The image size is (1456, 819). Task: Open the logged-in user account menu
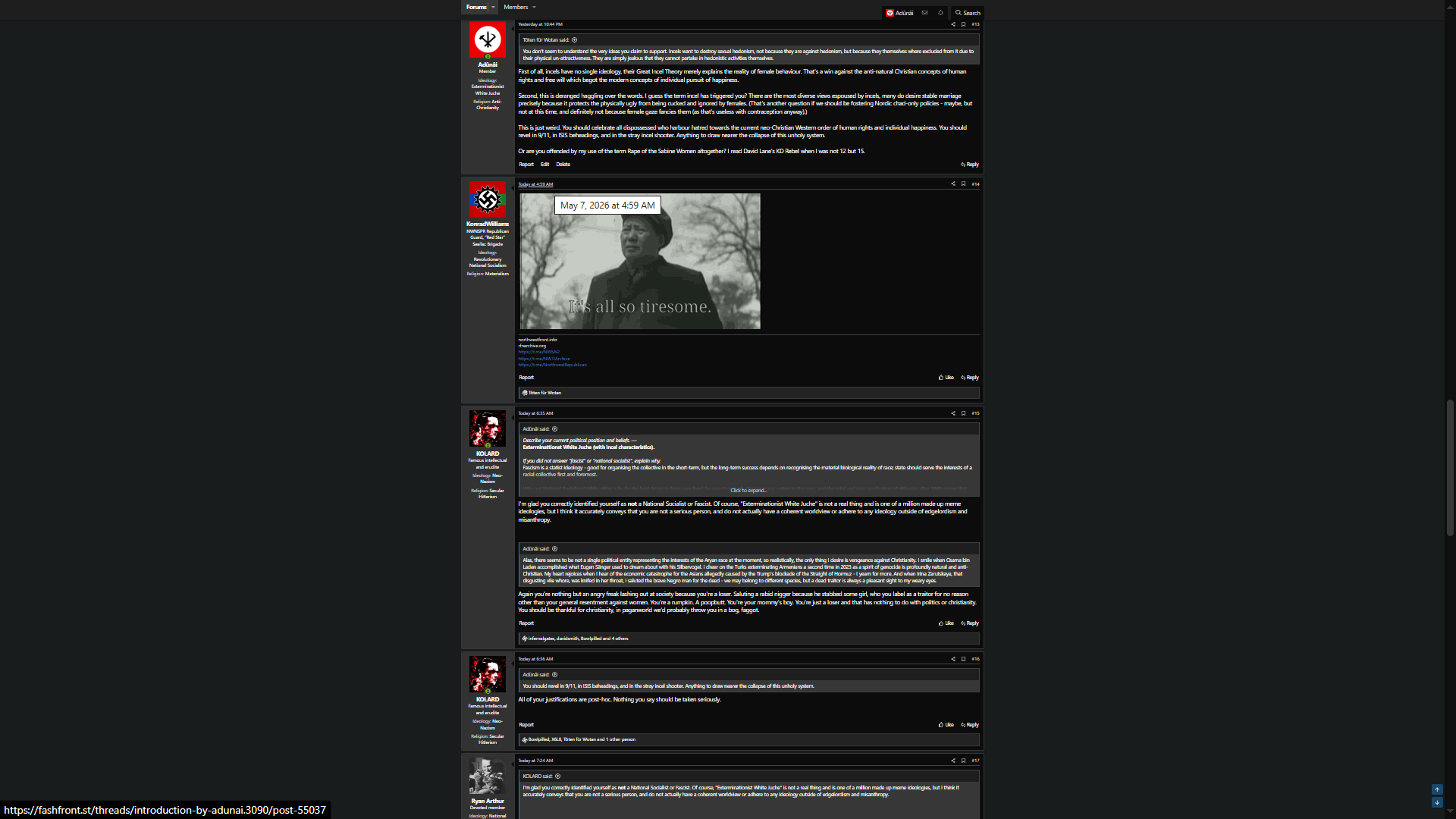point(899,13)
